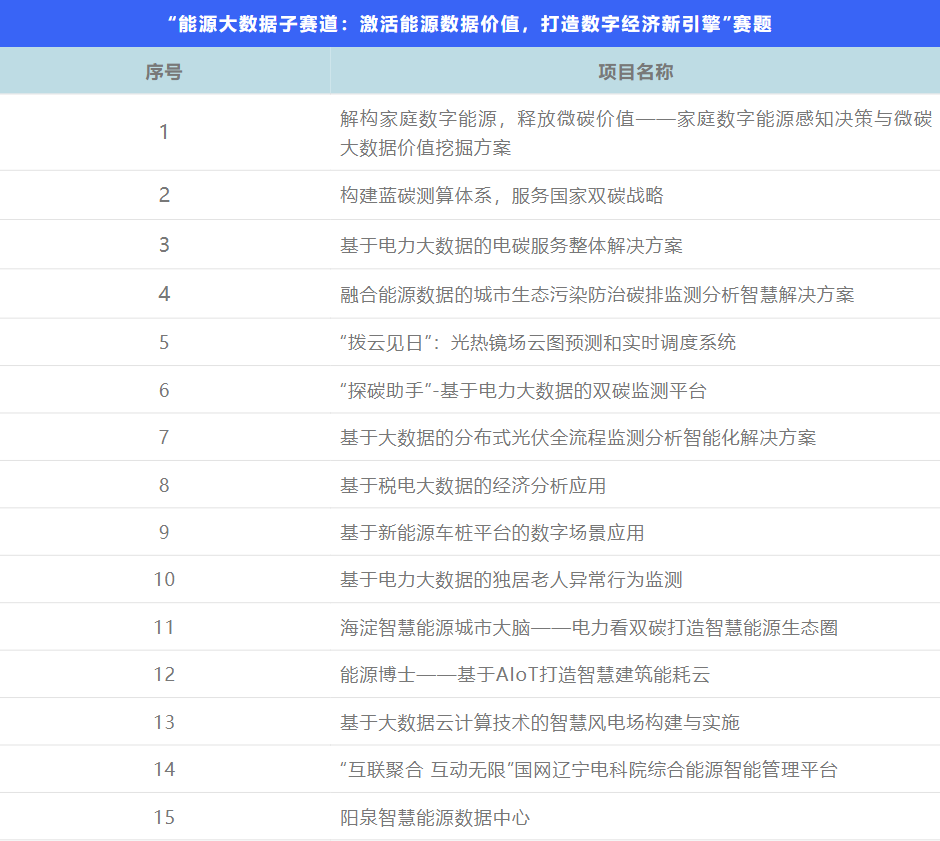Click 融合能源数据的城市生态污染防治 project
The width and height of the screenshot is (940, 841).
click(x=597, y=294)
